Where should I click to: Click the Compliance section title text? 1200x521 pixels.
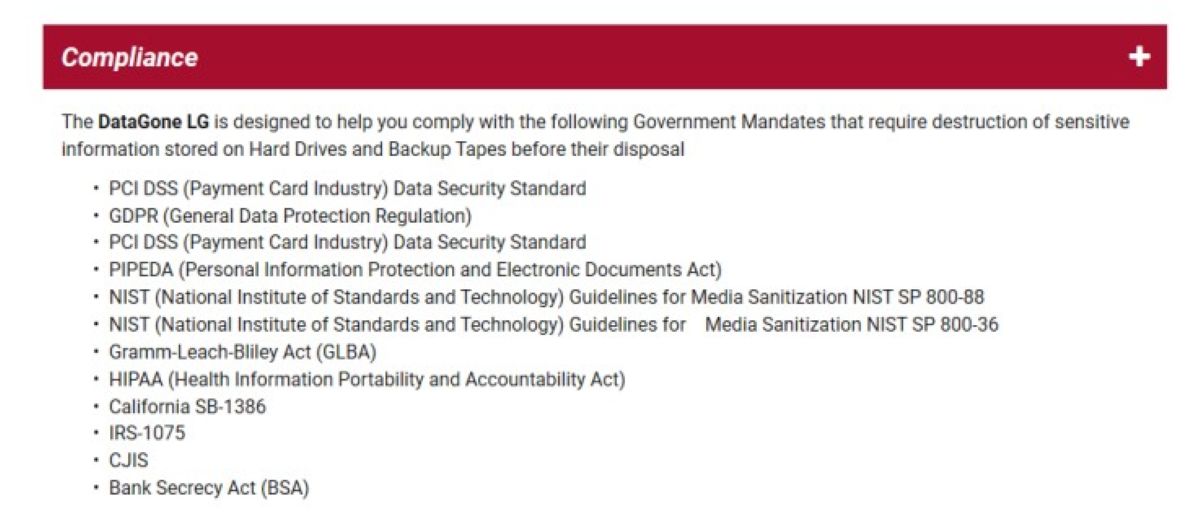(130, 57)
